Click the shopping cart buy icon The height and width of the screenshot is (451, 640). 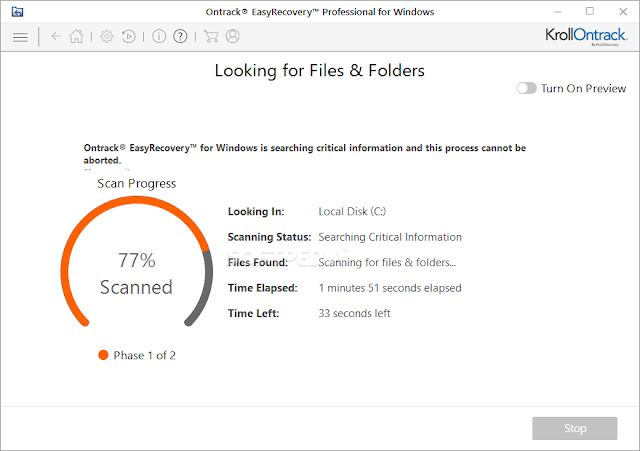coord(211,36)
